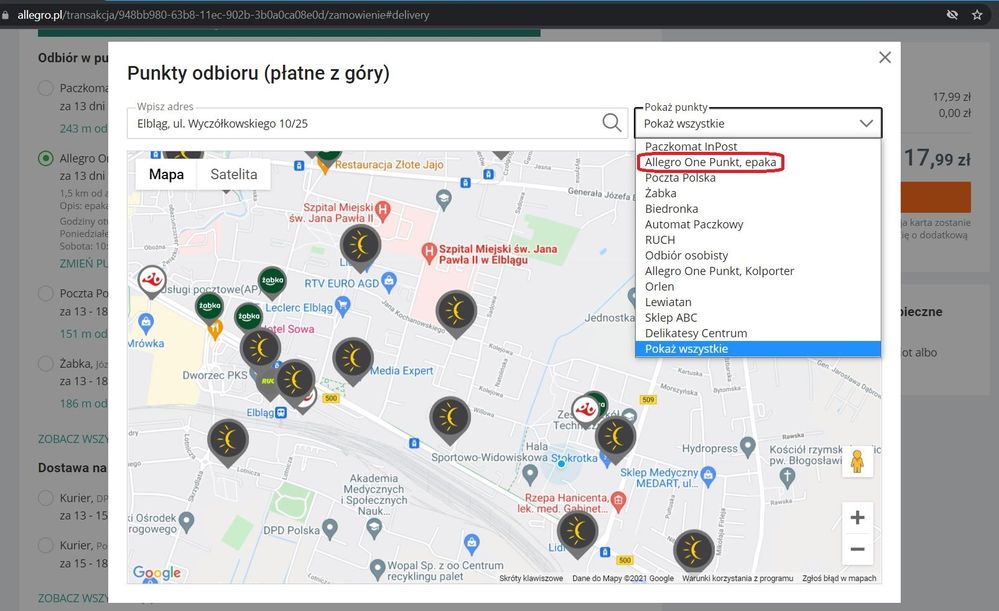Bookmark page with browser star icon

[x=977, y=15]
